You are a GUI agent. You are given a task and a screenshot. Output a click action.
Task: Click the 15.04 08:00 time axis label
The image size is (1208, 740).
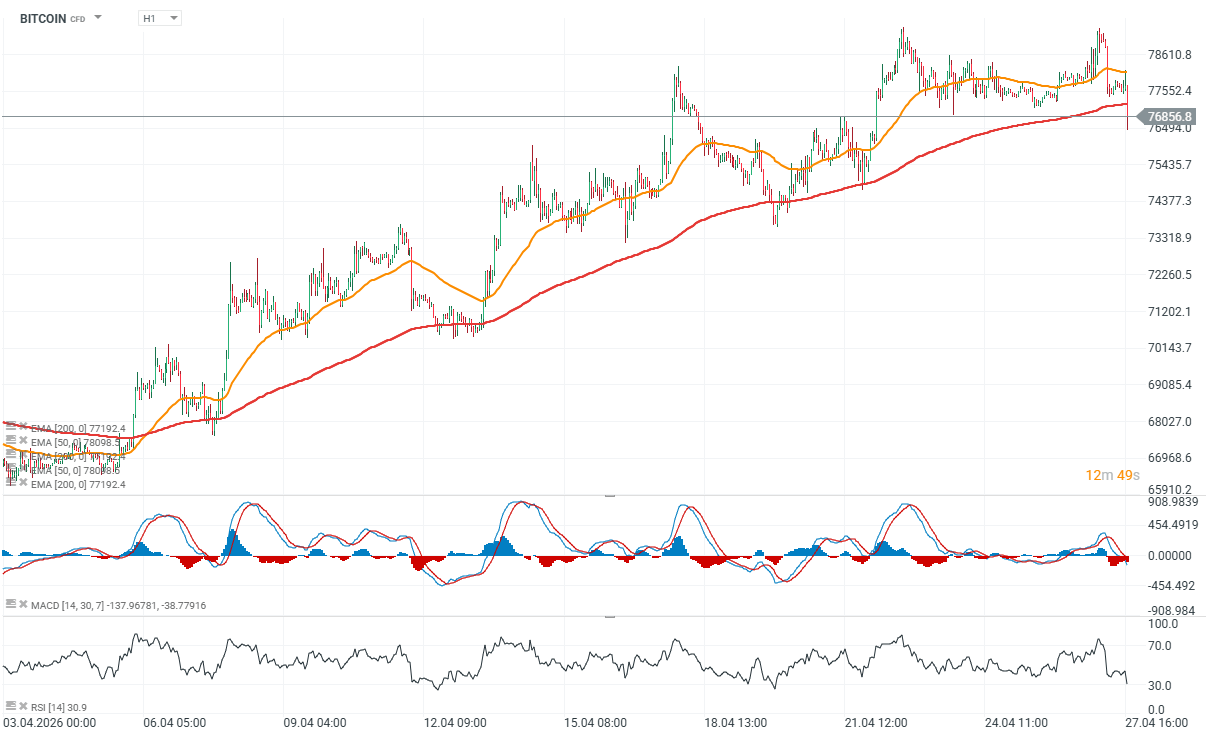(594, 721)
